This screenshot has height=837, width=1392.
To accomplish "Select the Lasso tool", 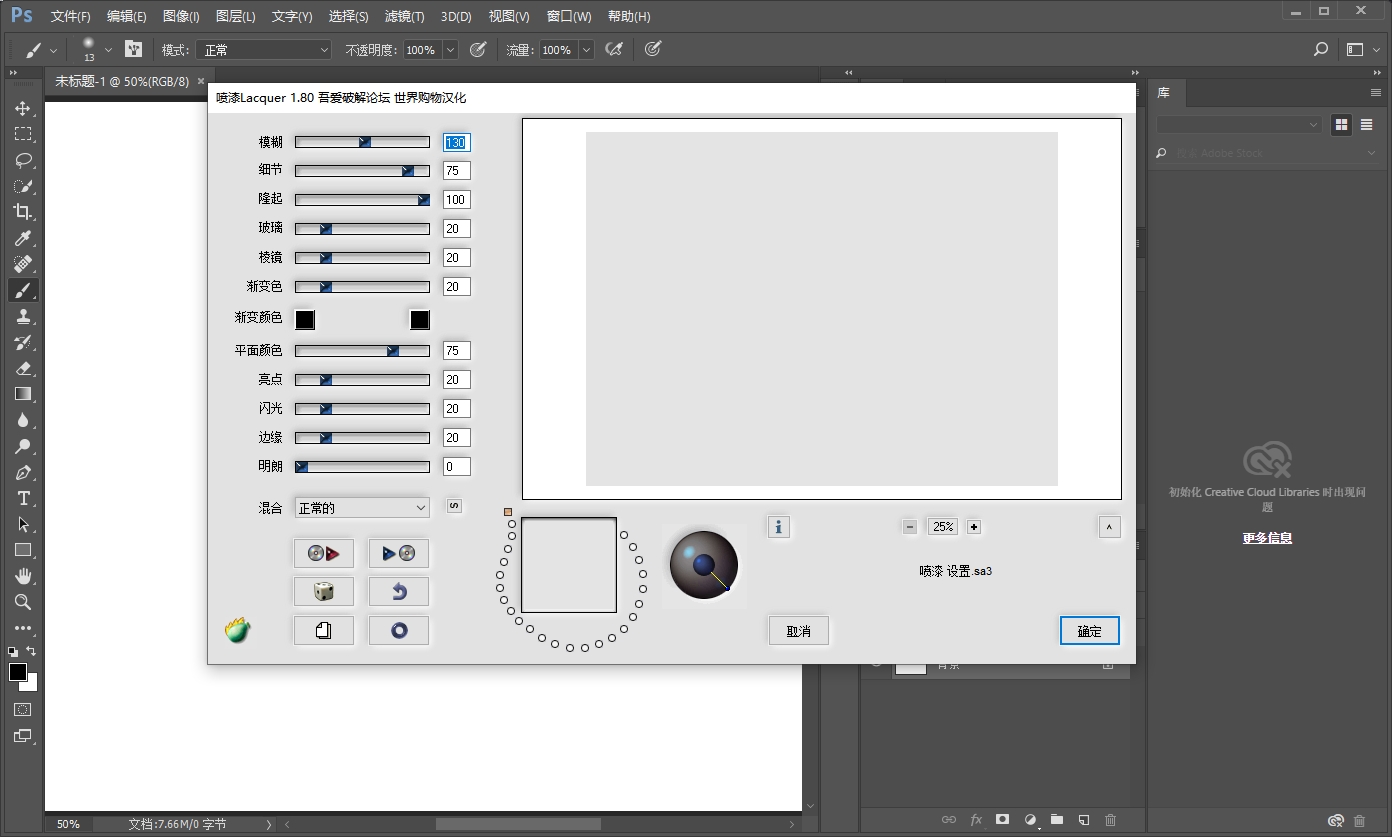I will pyautogui.click(x=23, y=160).
